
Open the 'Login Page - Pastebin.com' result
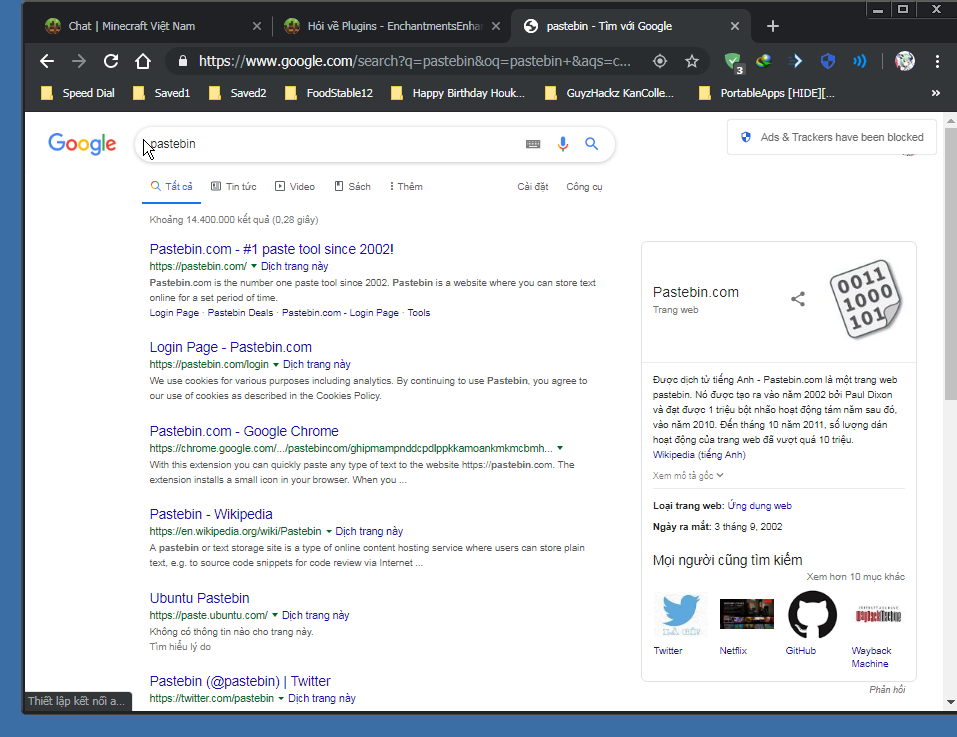point(230,347)
